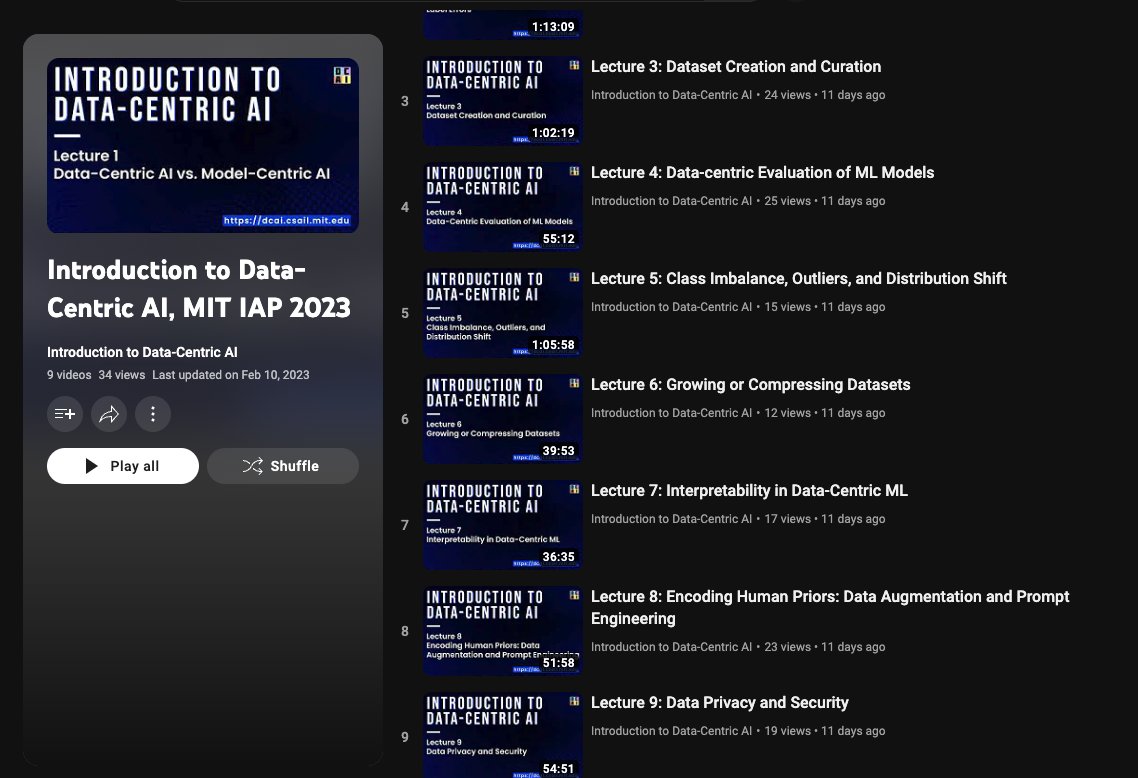This screenshot has width=1138, height=778.
Task: Shuffle the playlist videos
Action: tap(283, 466)
